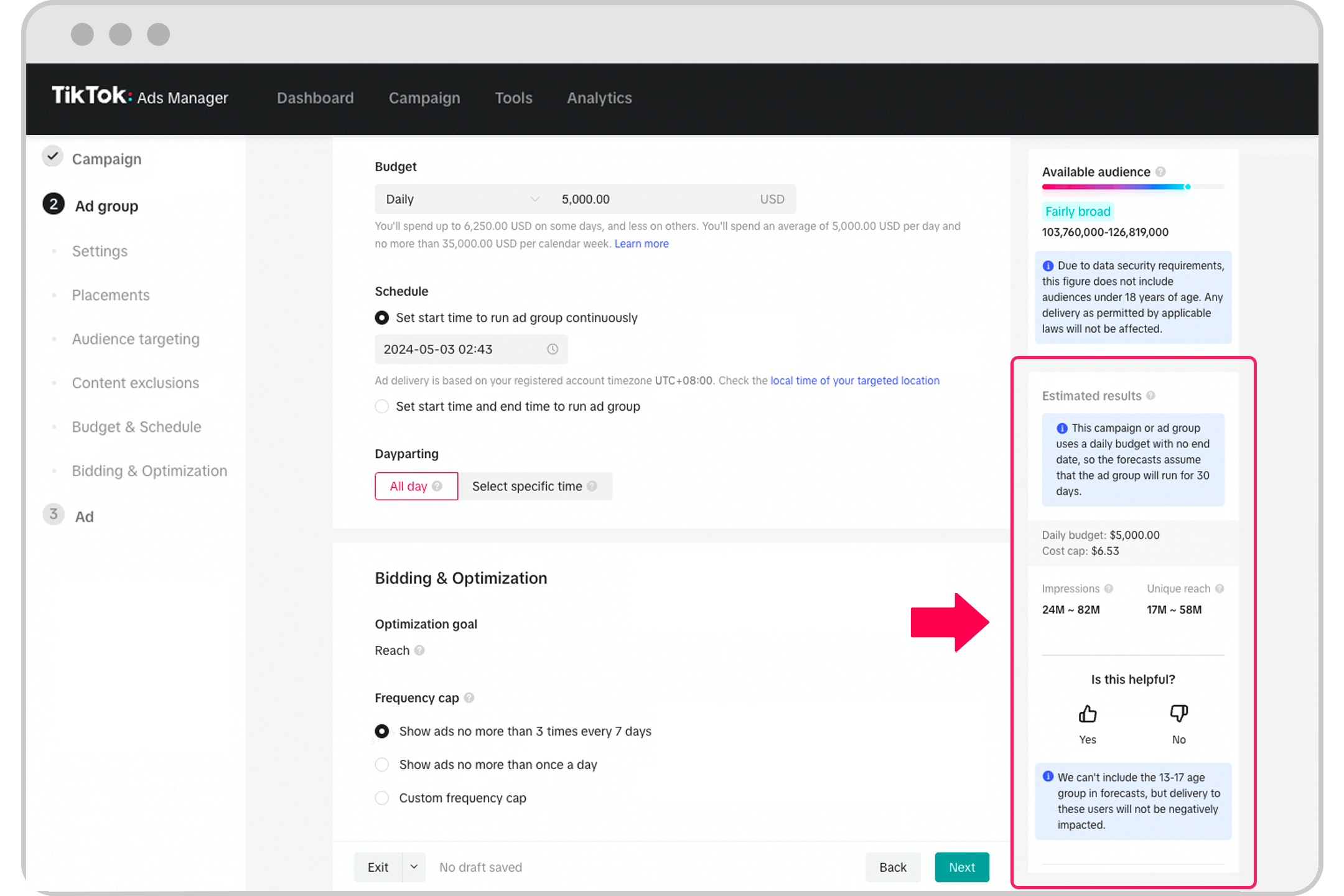The image size is (1344, 896).
Task: Open the Analytics menu
Action: click(599, 98)
